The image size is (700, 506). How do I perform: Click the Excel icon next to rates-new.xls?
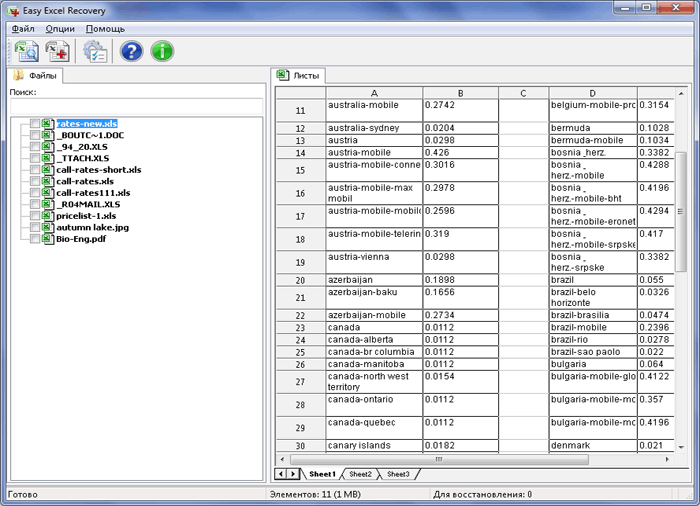click(x=46, y=123)
